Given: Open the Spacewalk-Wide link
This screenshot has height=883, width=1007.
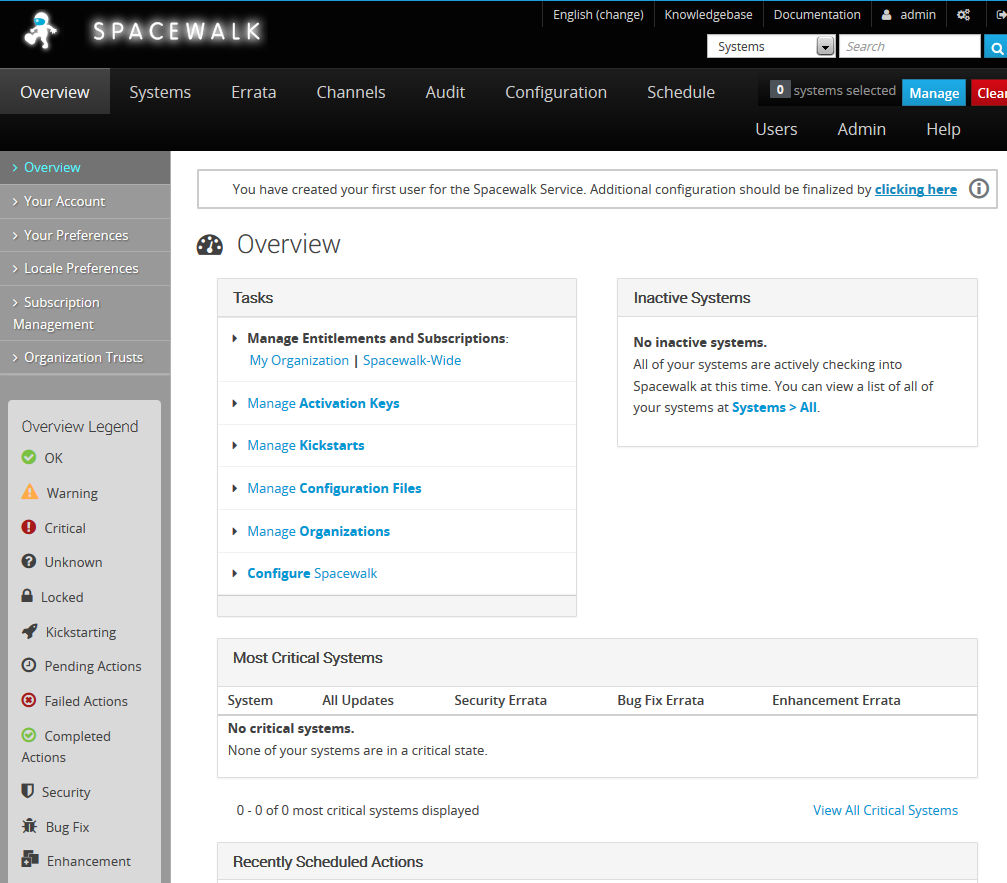Looking at the screenshot, I should click(412, 360).
